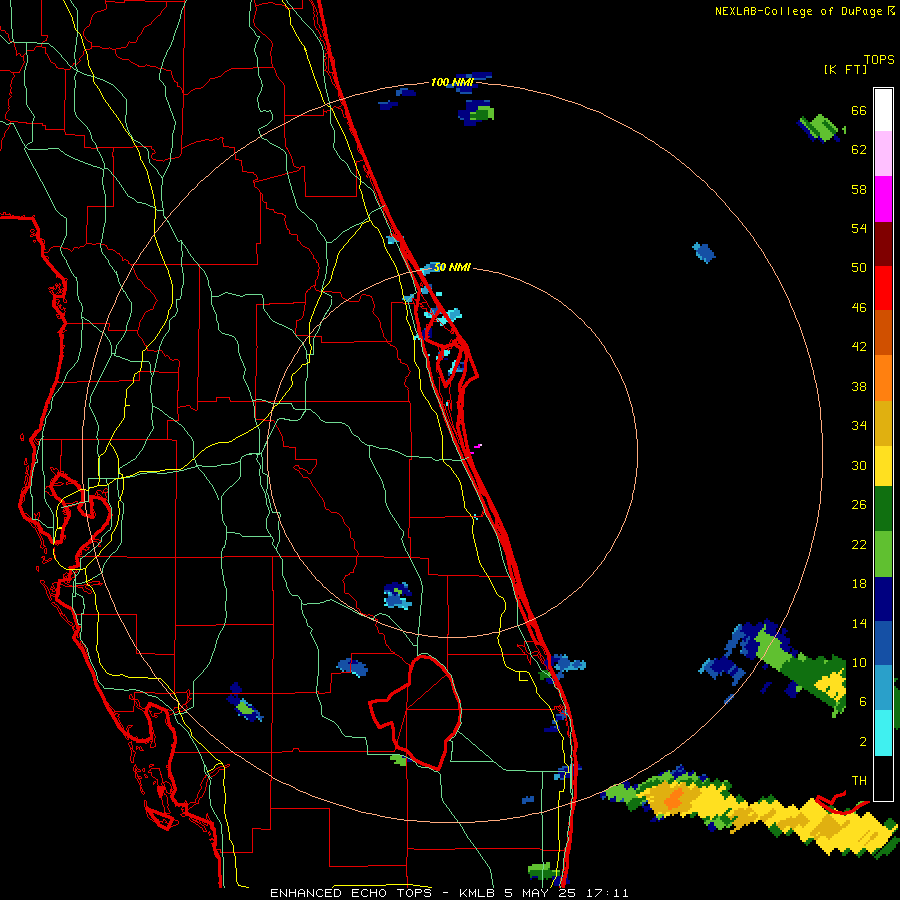Click the 14 scale label
The height and width of the screenshot is (900, 900).
tap(859, 623)
